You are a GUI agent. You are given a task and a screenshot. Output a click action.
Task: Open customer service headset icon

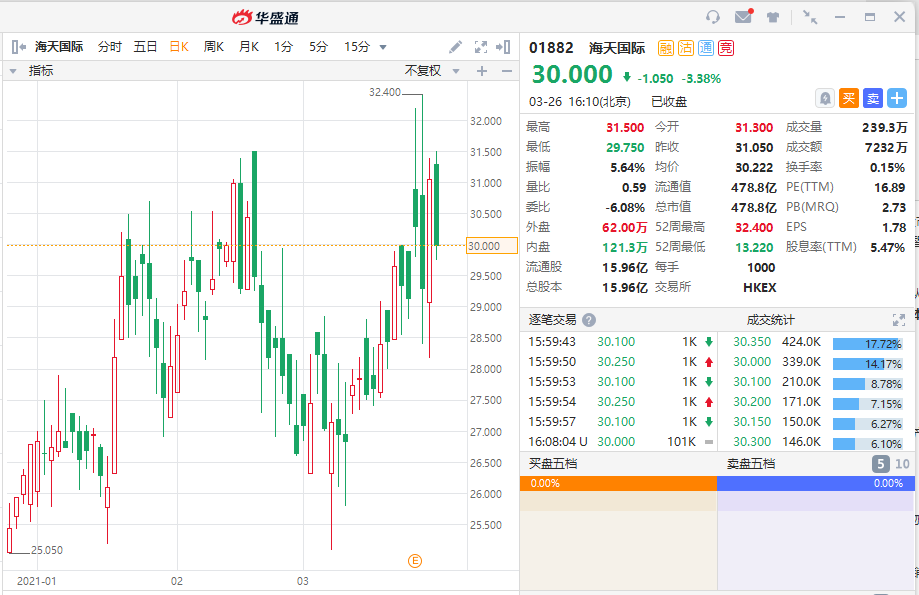(x=713, y=17)
